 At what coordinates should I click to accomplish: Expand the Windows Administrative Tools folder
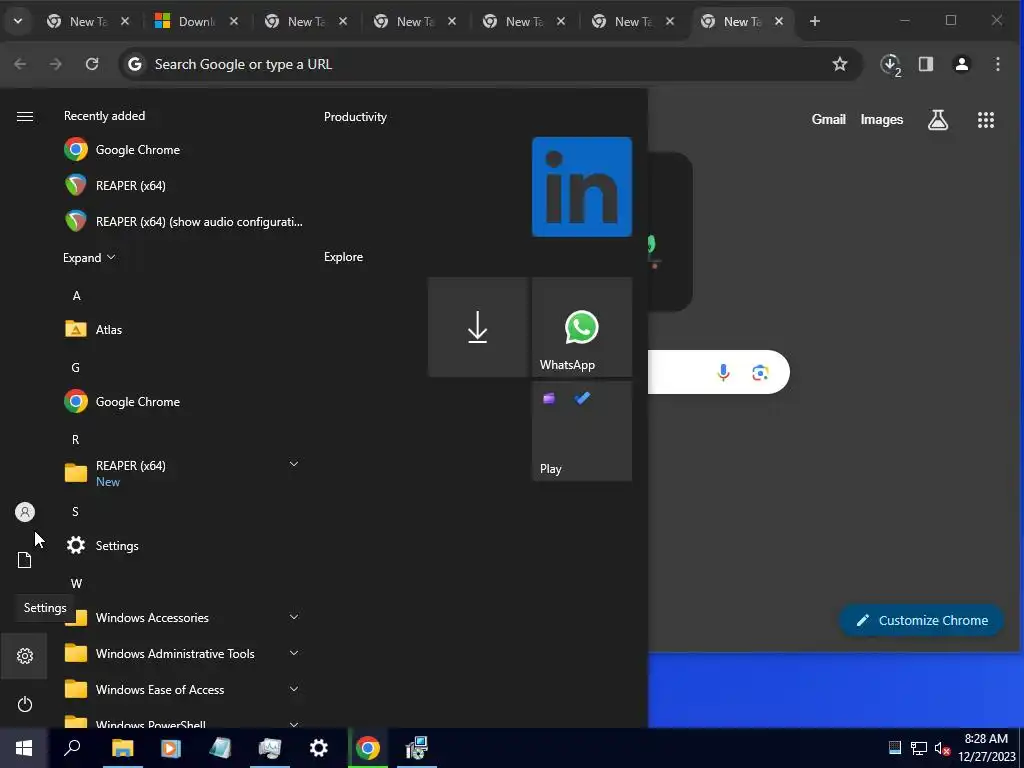click(294, 653)
